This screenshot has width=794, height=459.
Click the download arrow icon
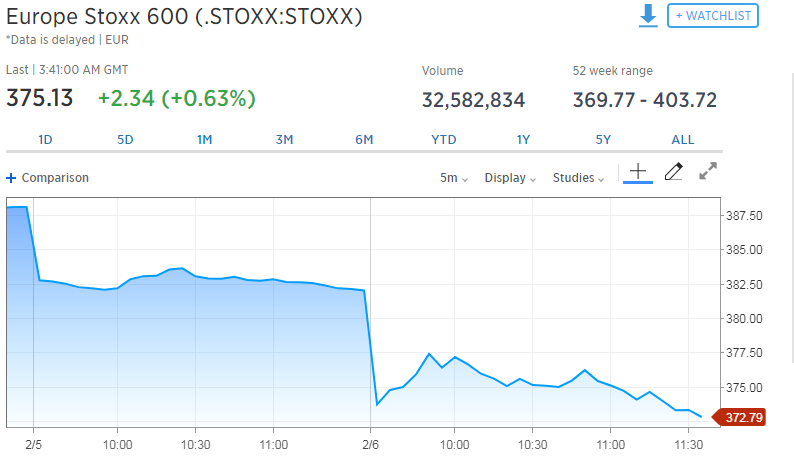tap(648, 16)
